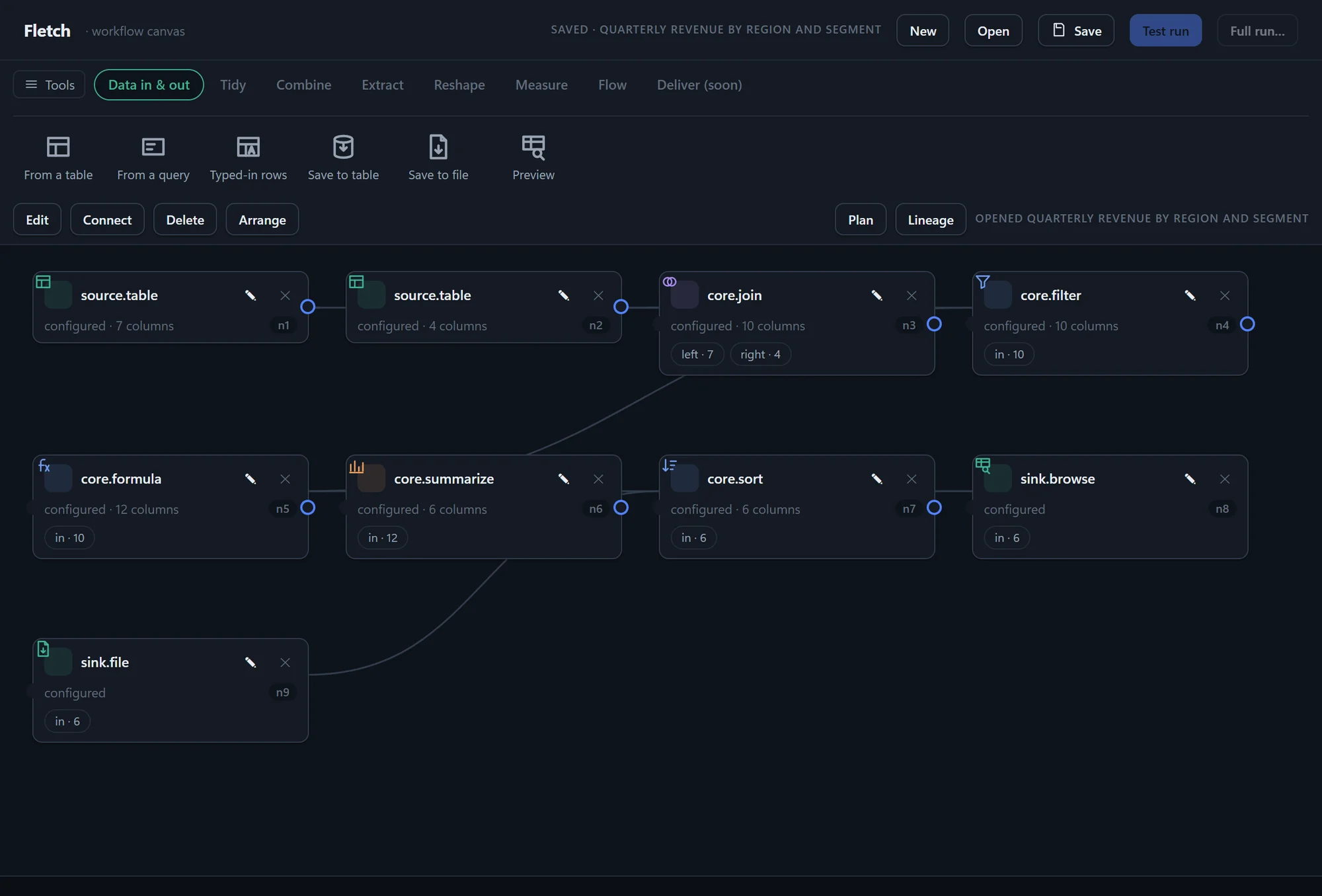1322x896 pixels.
Task: Add a Preview tool
Action: [533, 158]
